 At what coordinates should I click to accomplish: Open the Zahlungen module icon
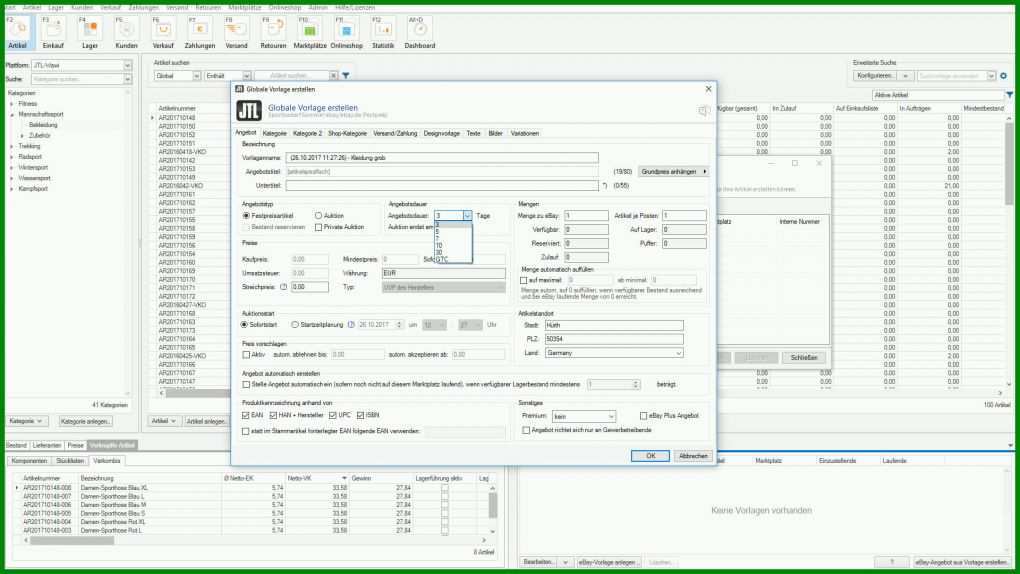[200, 33]
